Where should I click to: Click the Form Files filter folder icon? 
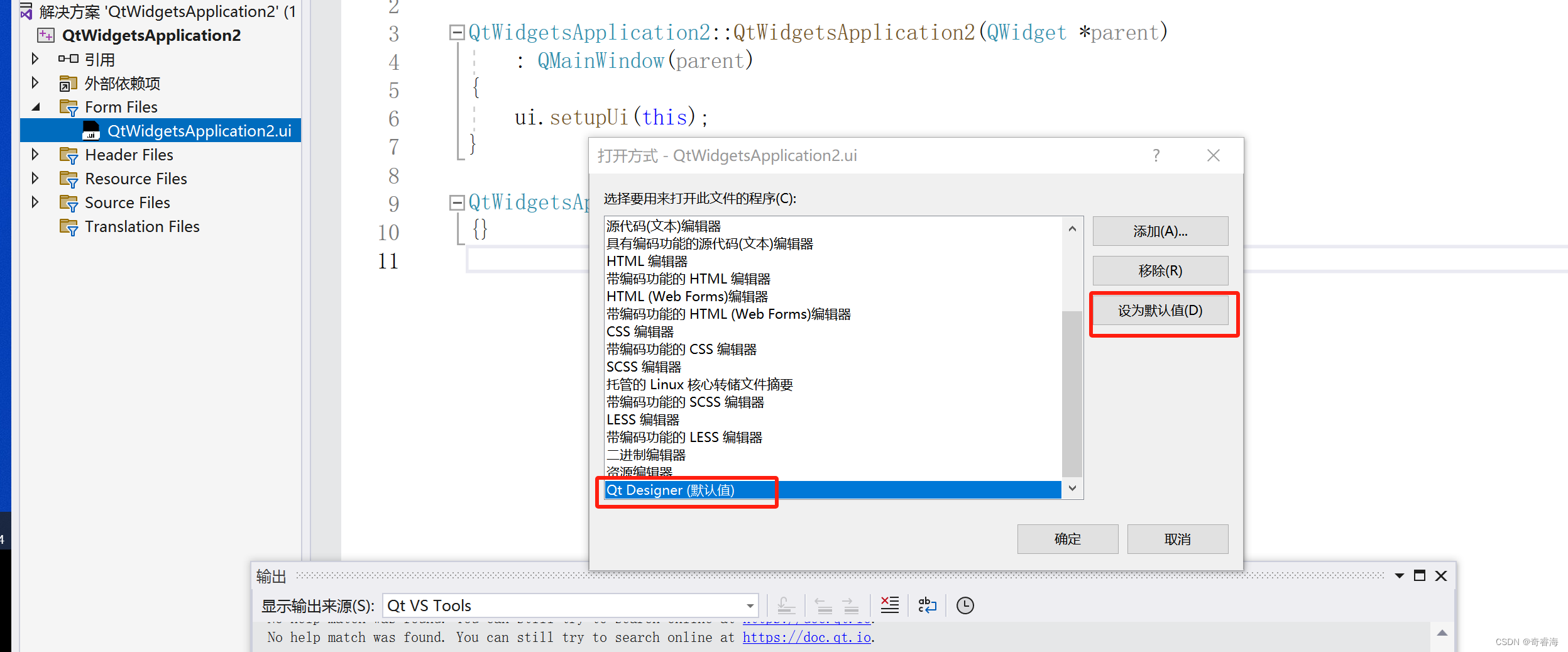click(69, 108)
